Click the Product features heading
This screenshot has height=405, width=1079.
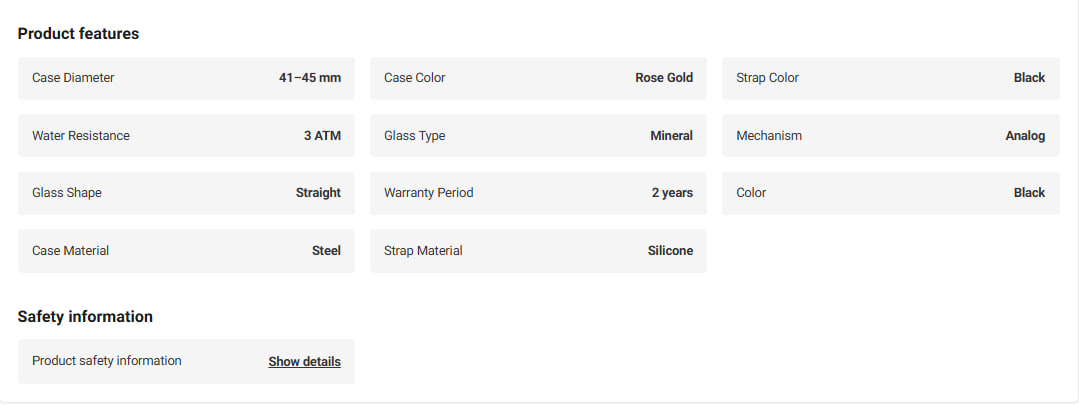78,34
